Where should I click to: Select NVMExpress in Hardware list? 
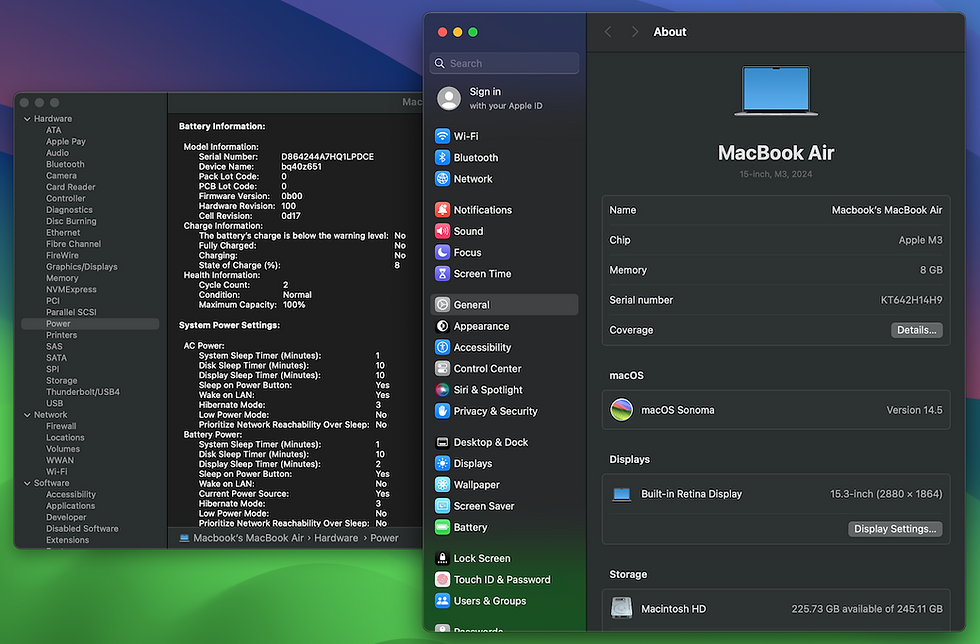[x=71, y=289]
